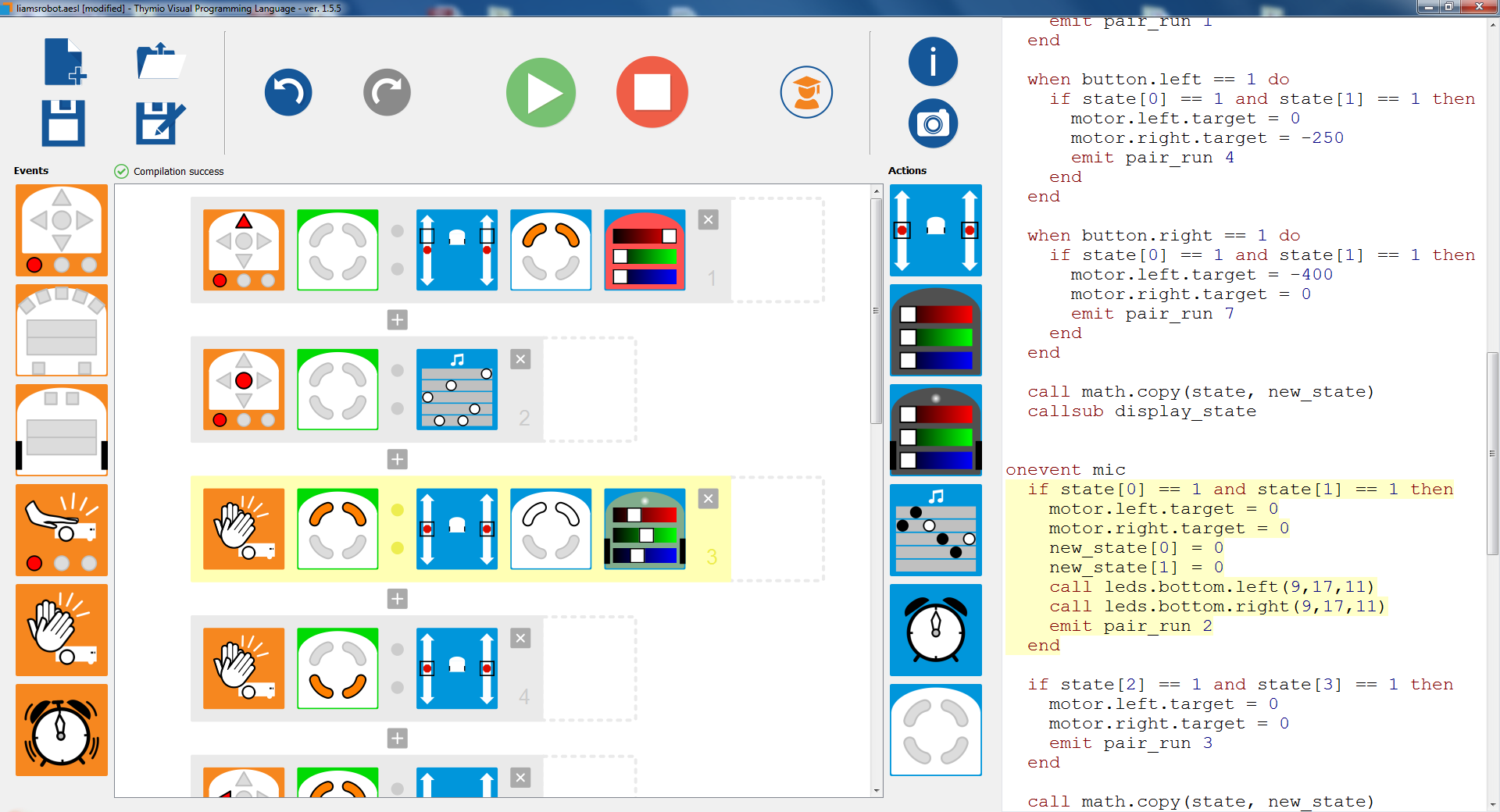Delete row 4 with its X button
This screenshot has height=812, width=1500.
(520, 639)
